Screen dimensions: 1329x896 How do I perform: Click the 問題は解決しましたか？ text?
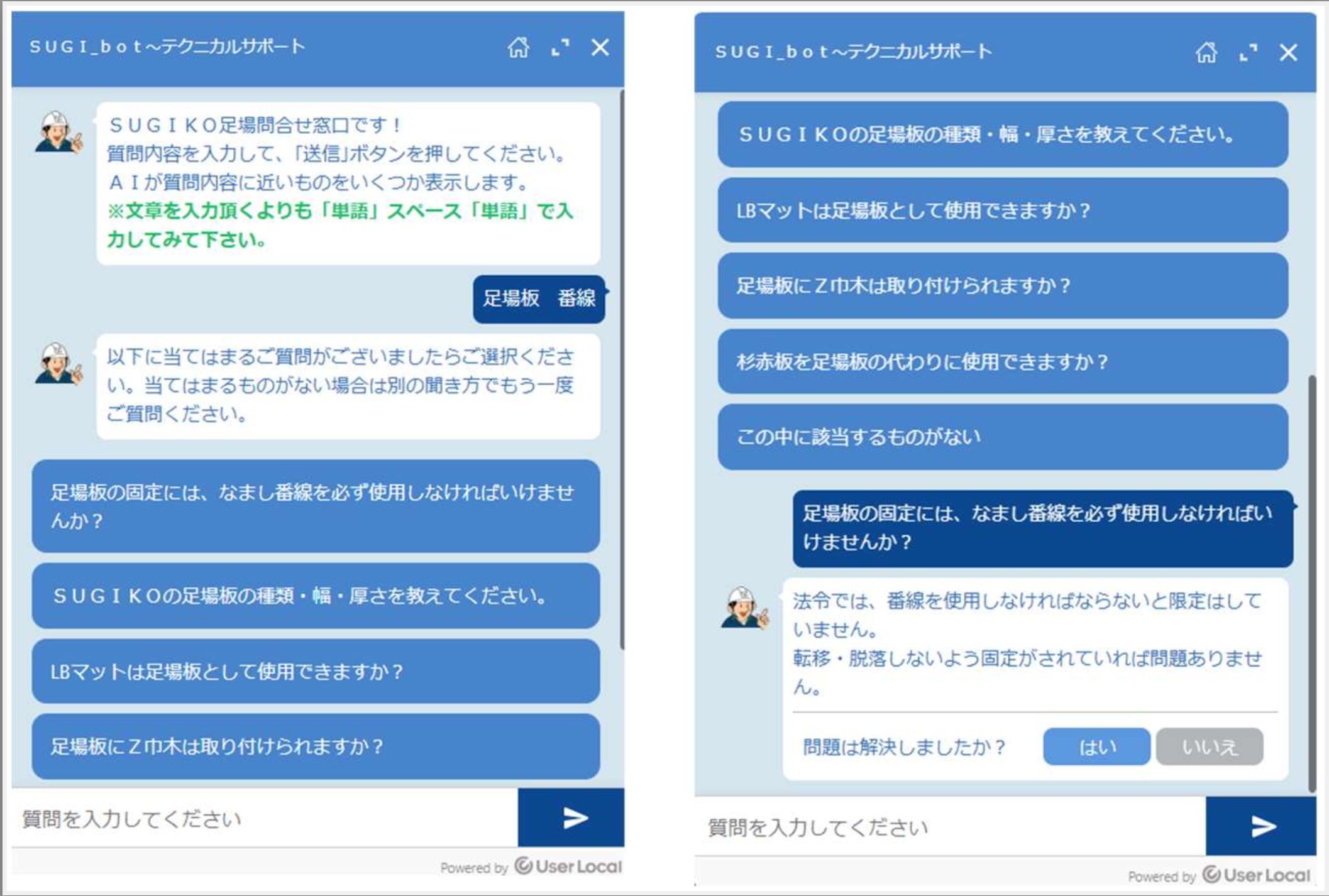coord(904,747)
